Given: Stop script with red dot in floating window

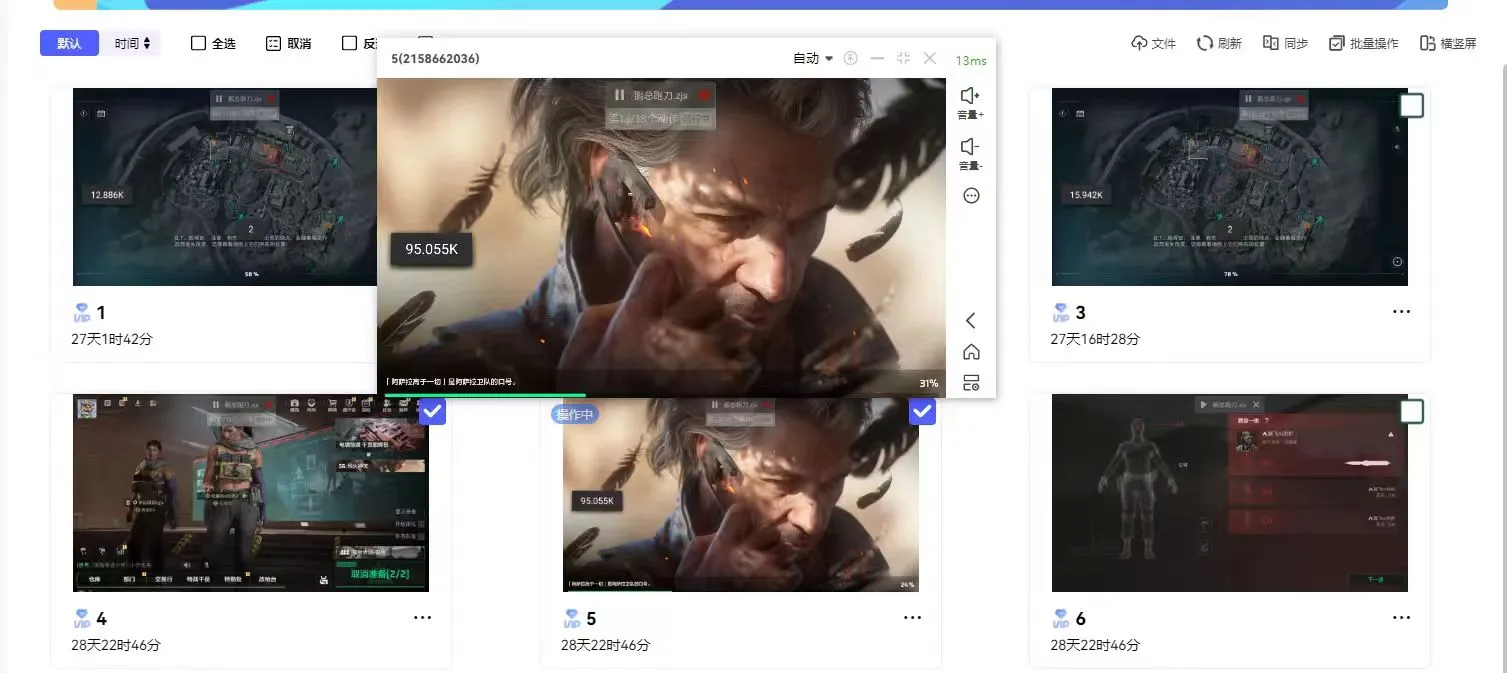Looking at the screenshot, I should pos(703,95).
